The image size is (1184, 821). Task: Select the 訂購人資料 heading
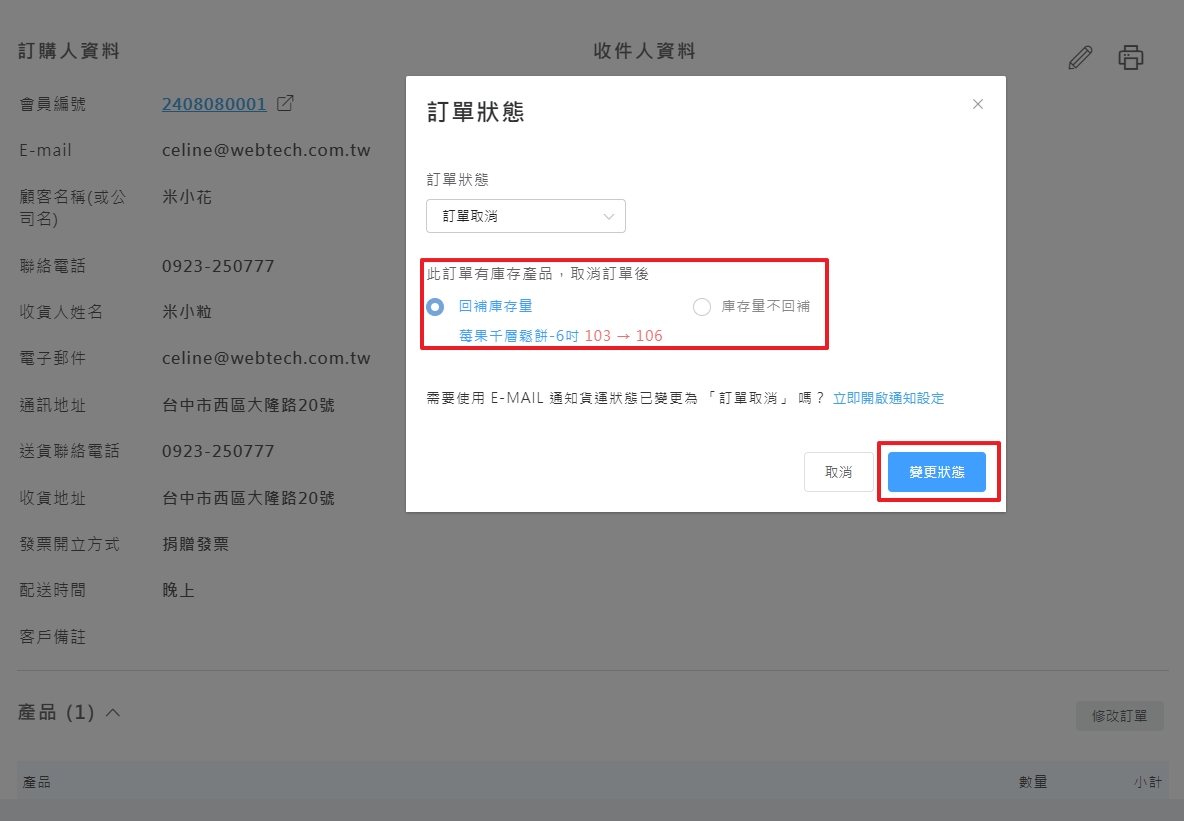(x=69, y=51)
